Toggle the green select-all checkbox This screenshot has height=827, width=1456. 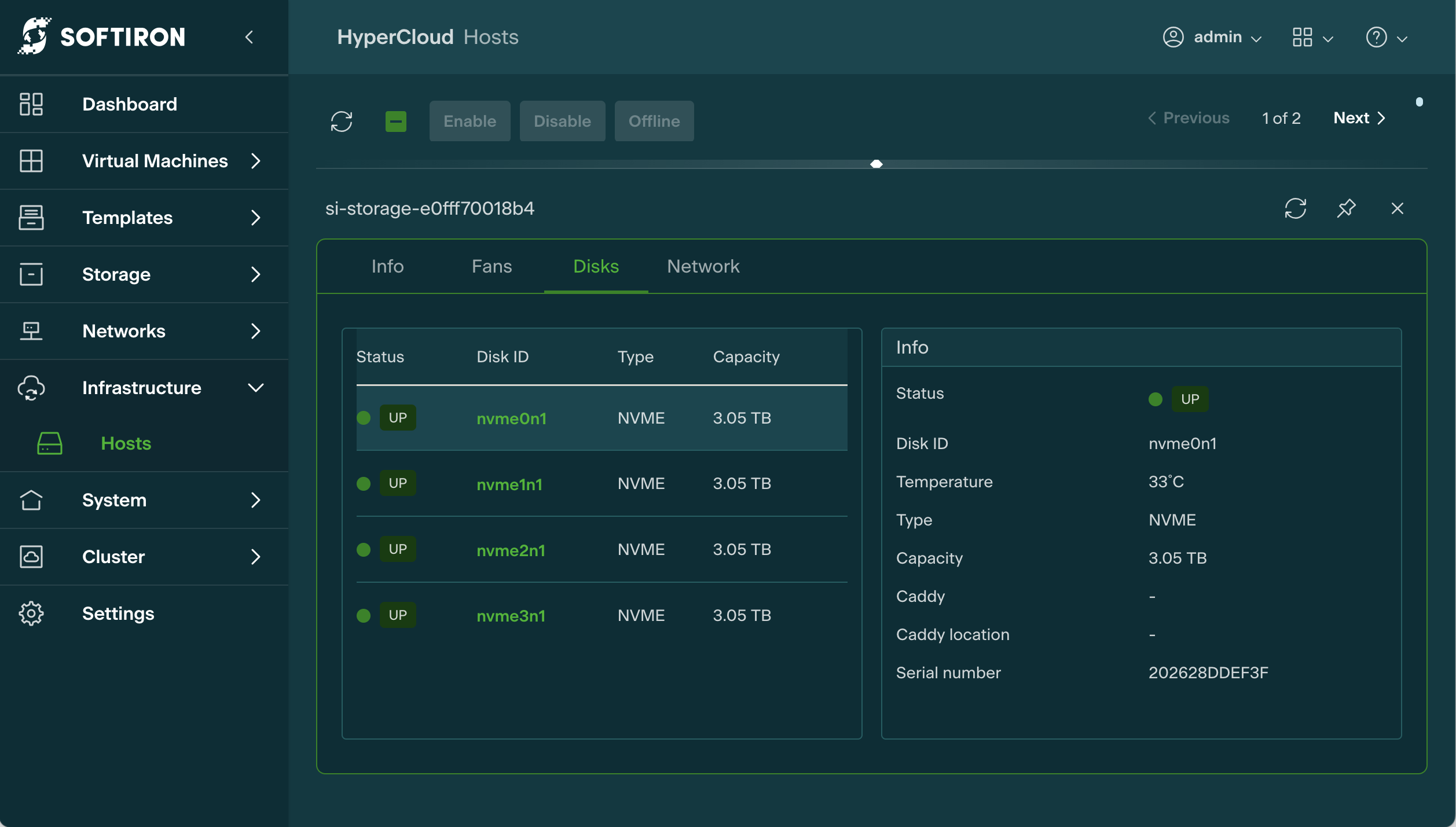396,121
